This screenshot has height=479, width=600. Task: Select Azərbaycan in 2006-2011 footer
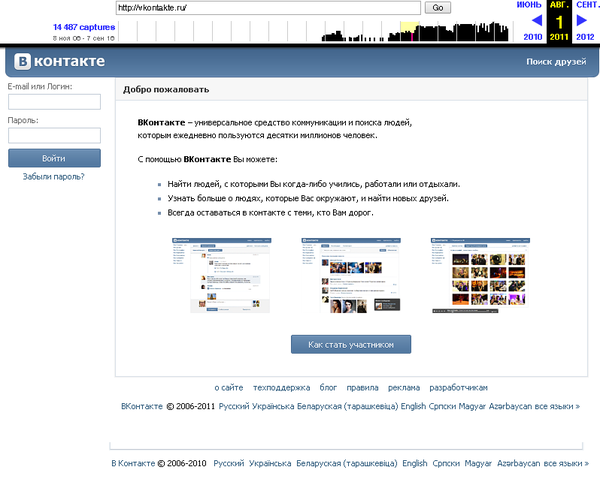pos(510,406)
